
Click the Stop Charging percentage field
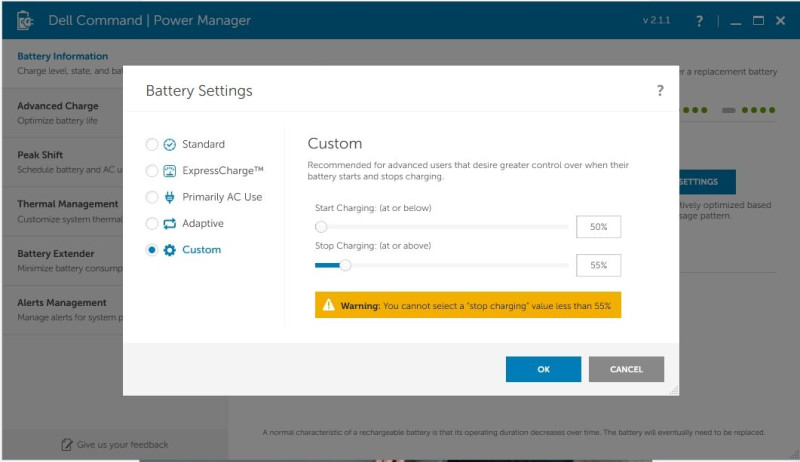click(598, 265)
